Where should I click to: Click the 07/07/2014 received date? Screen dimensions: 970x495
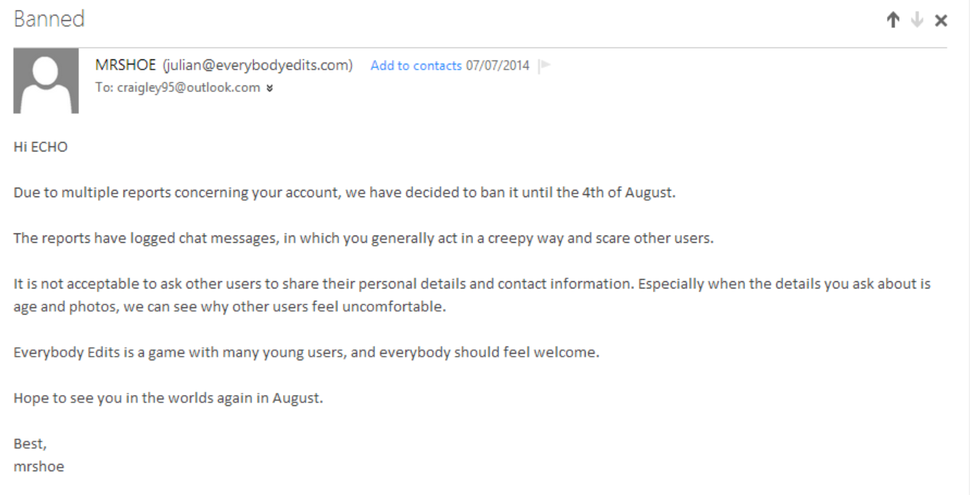(x=497, y=66)
